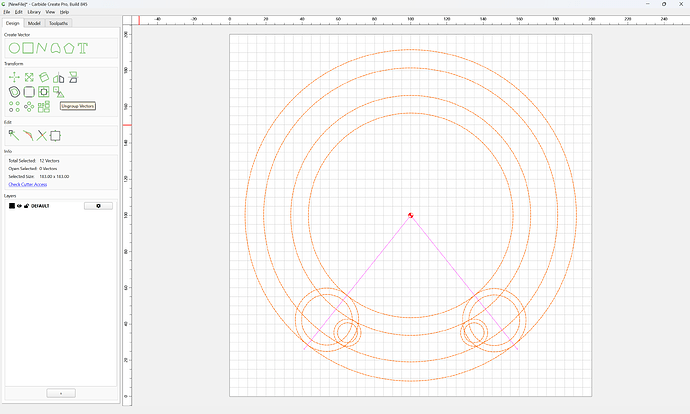The height and width of the screenshot is (414, 690).
Task: Add a new layer with plus button
Action: tap(61, 393)
